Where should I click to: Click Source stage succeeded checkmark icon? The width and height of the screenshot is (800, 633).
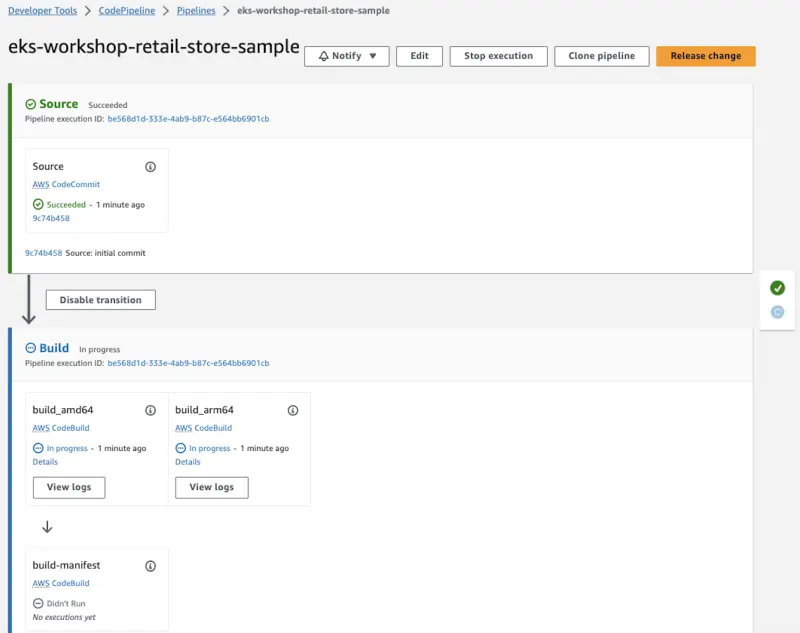point(31,104)
